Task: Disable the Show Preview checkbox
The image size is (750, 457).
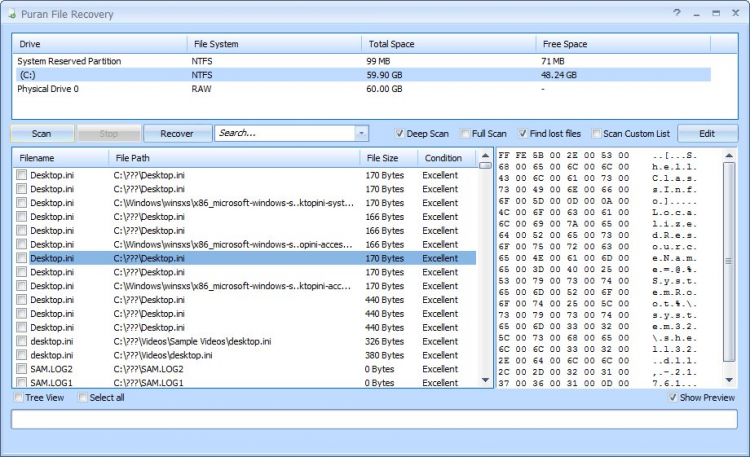Action: (x=673, y=398)
